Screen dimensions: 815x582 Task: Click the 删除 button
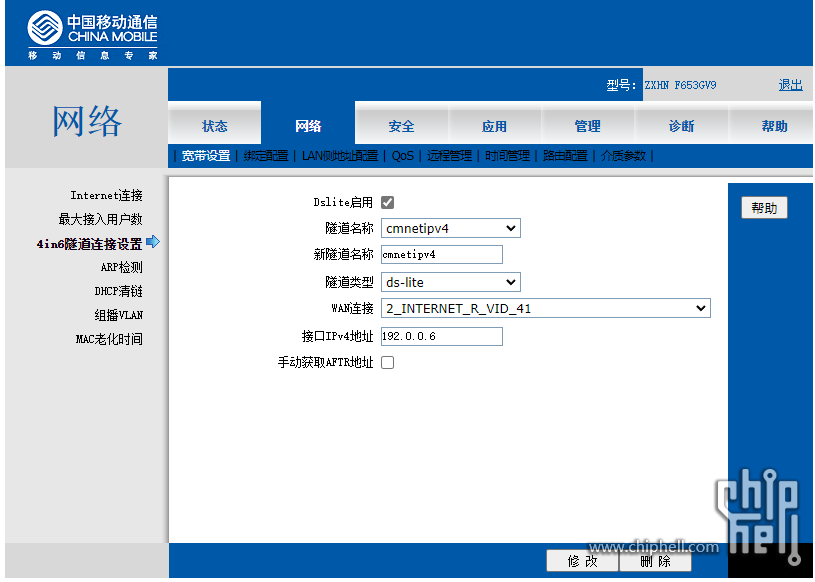655,561
